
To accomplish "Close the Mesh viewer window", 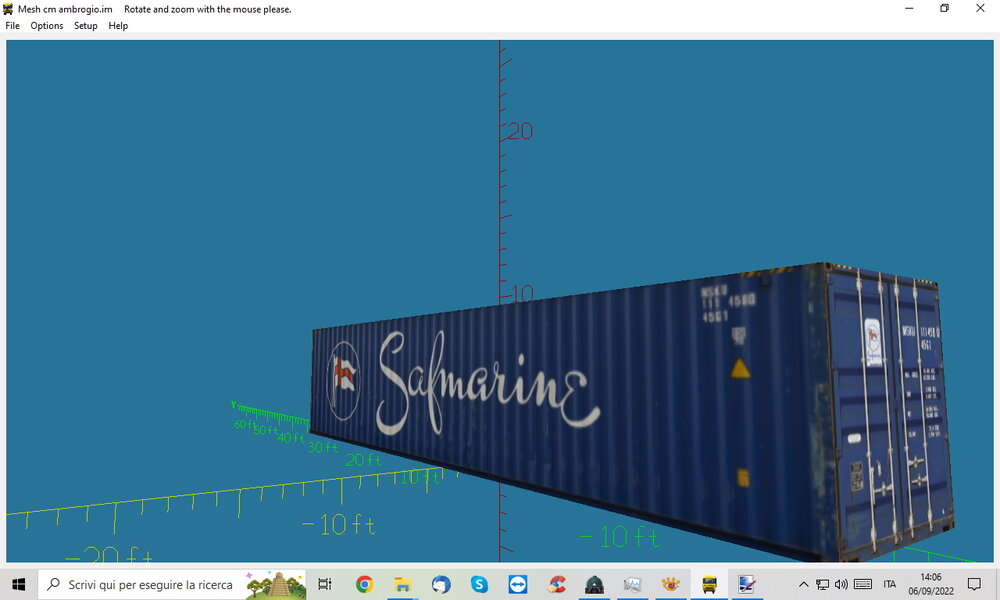I will [980, 8].
